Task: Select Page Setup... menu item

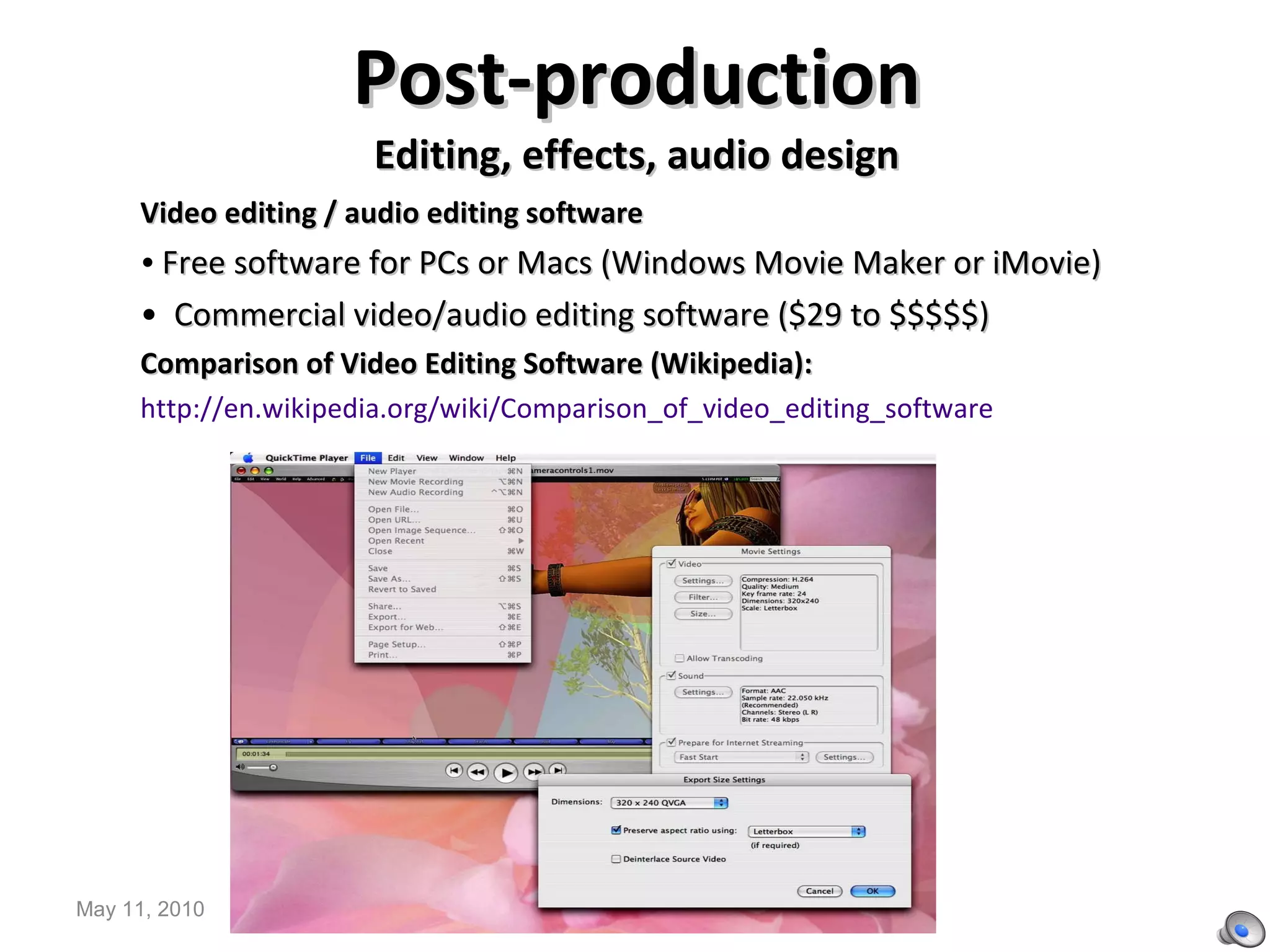Action: (443, 645)
